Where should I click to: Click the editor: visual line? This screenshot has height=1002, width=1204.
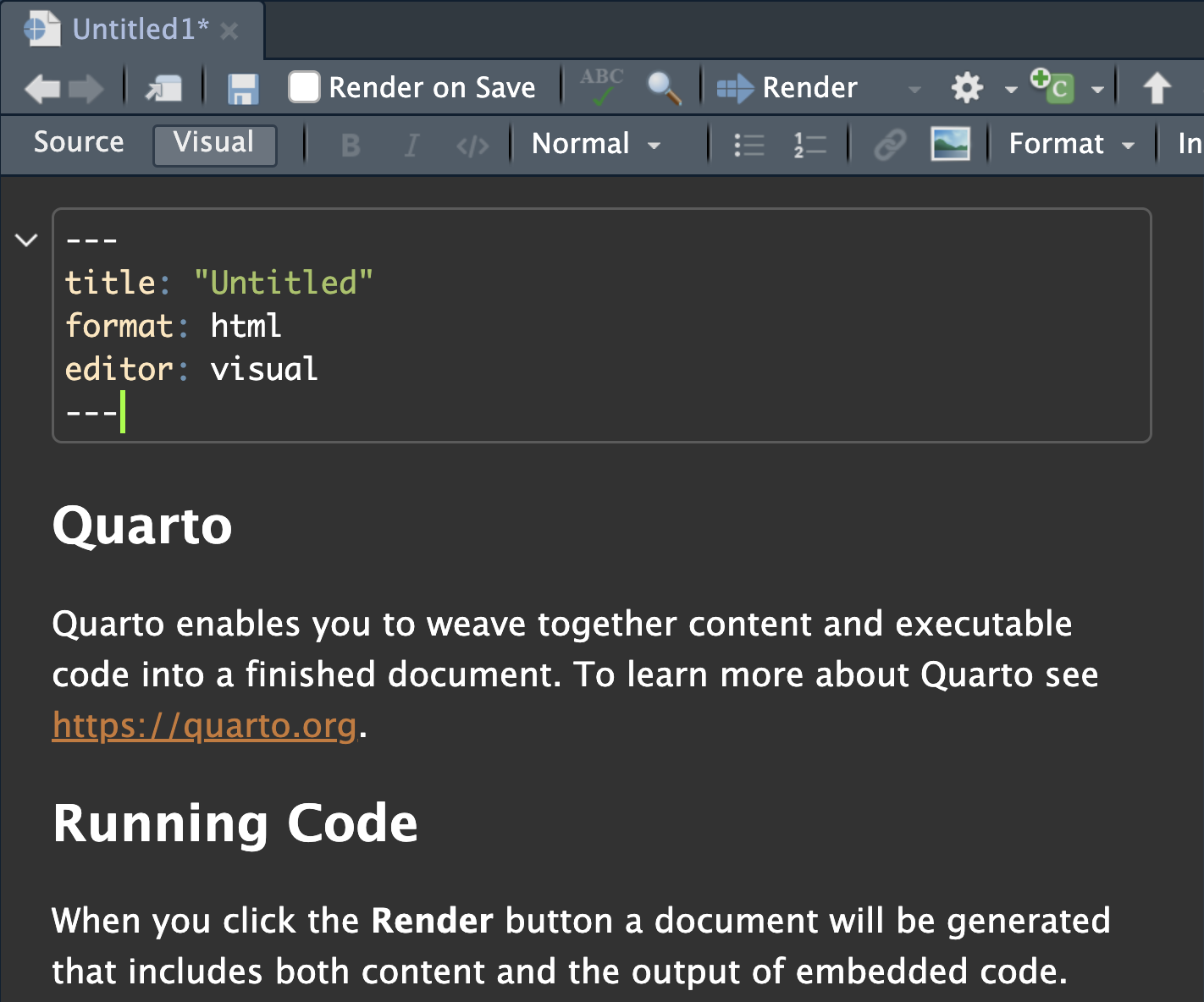[x=191, y=369]
